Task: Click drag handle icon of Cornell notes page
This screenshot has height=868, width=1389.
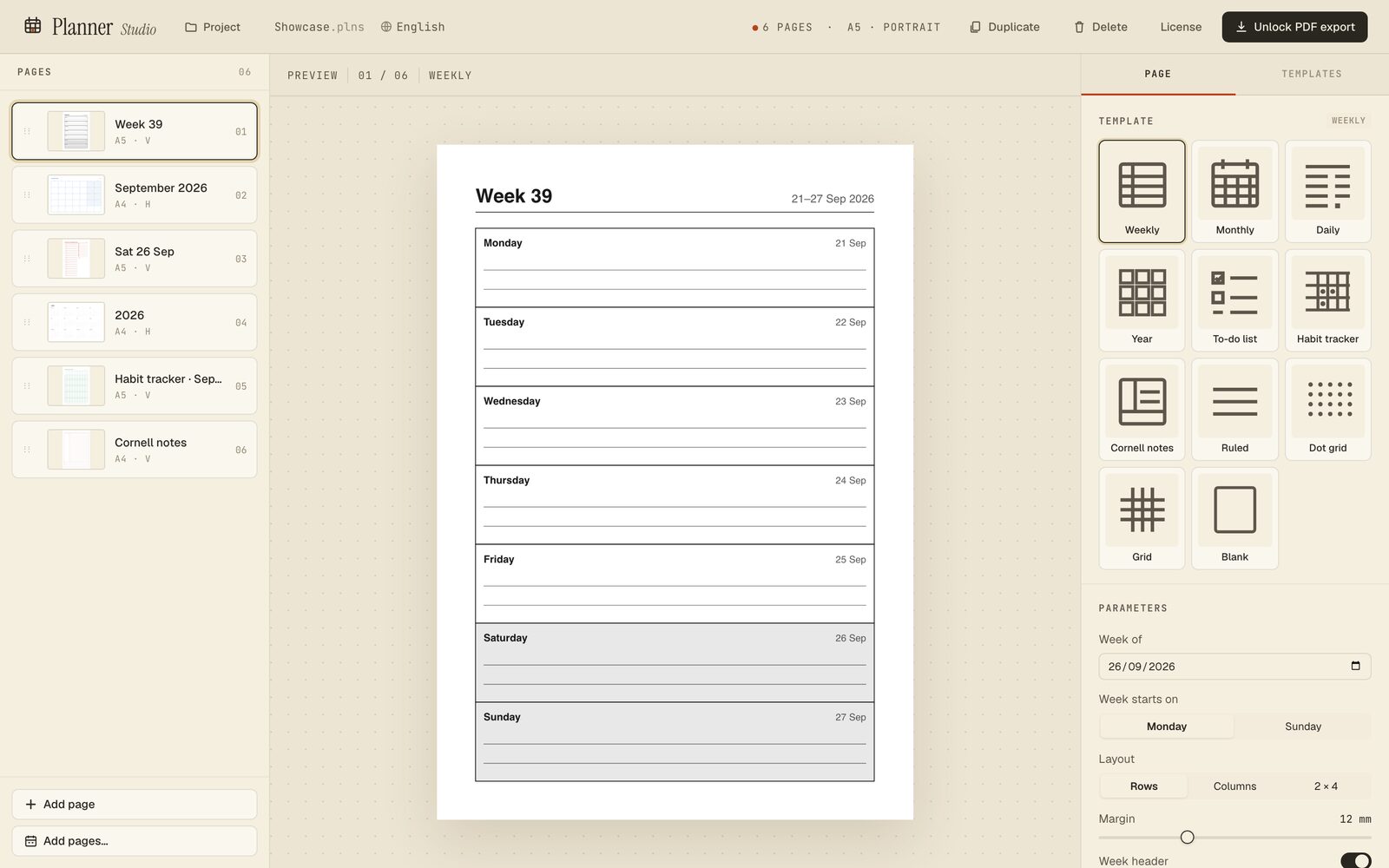Action: pyautogui.click(x=27, y=450)
